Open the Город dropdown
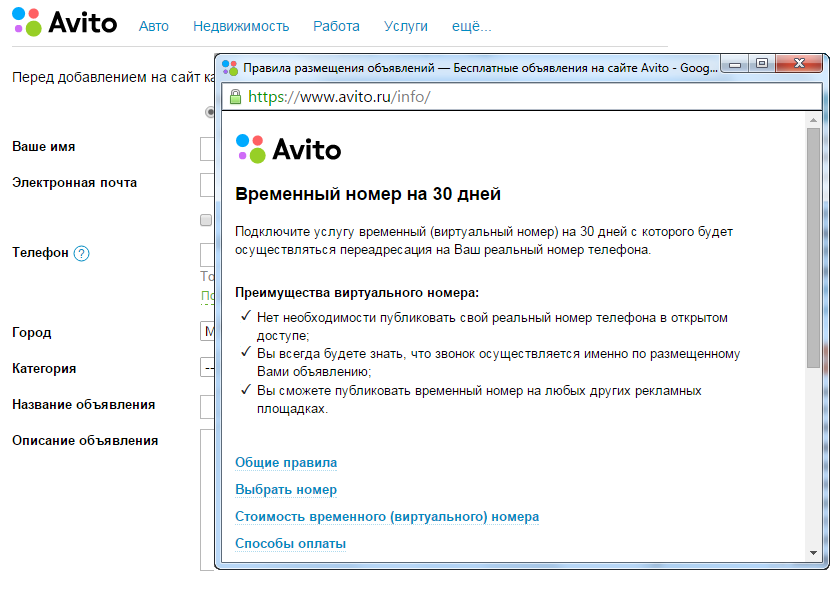Image resolution: width=835 pixels, height=590 pixels. [207, 331]
